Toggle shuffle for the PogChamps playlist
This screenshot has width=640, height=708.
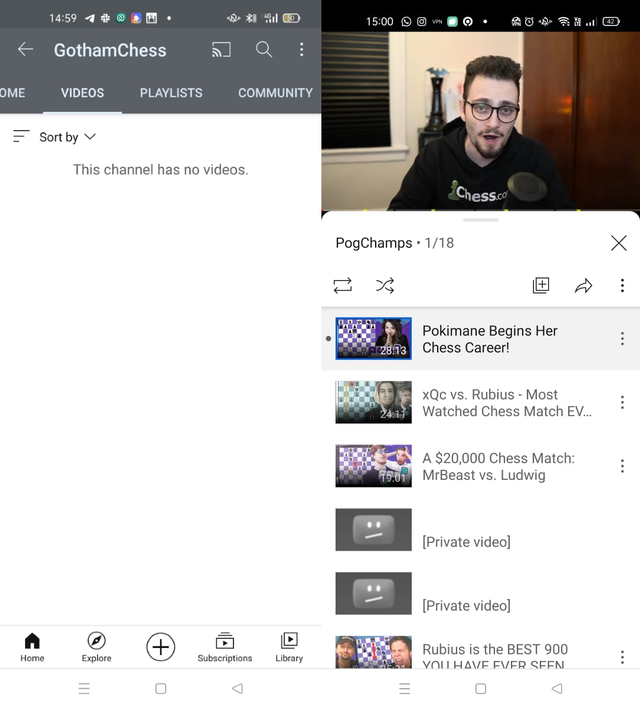[385, 285]
